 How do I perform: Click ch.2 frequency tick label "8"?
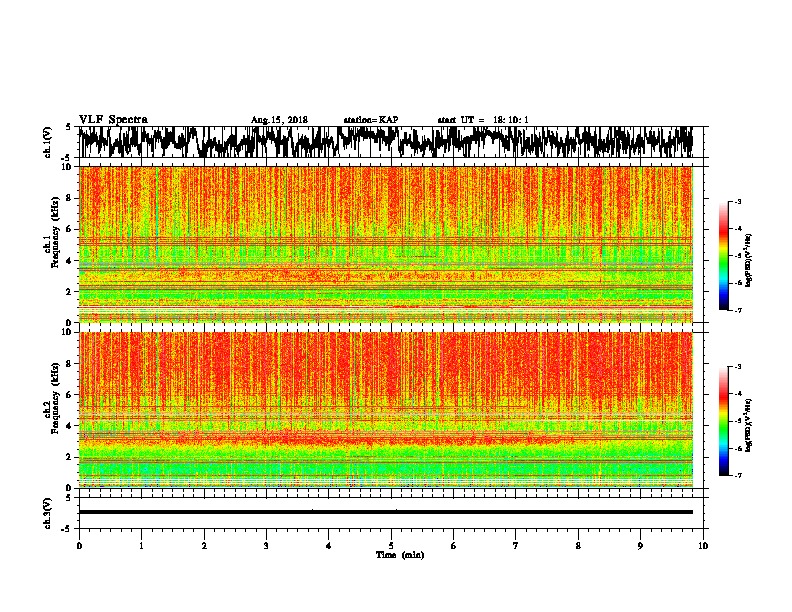click(x=70, y=364)
